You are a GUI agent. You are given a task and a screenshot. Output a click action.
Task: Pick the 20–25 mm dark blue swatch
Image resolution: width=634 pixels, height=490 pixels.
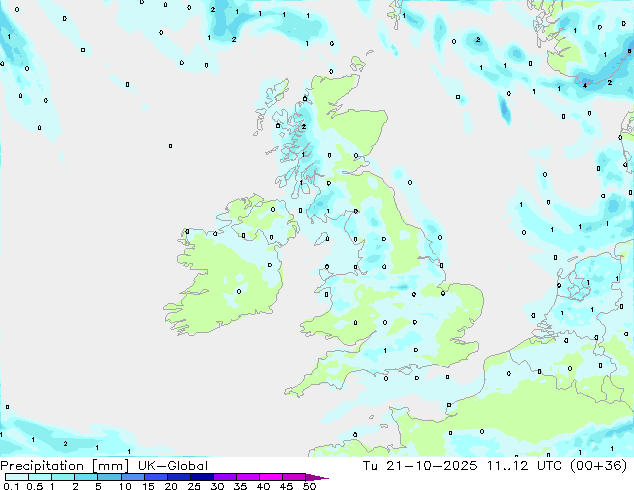click(x=179, y=477)
